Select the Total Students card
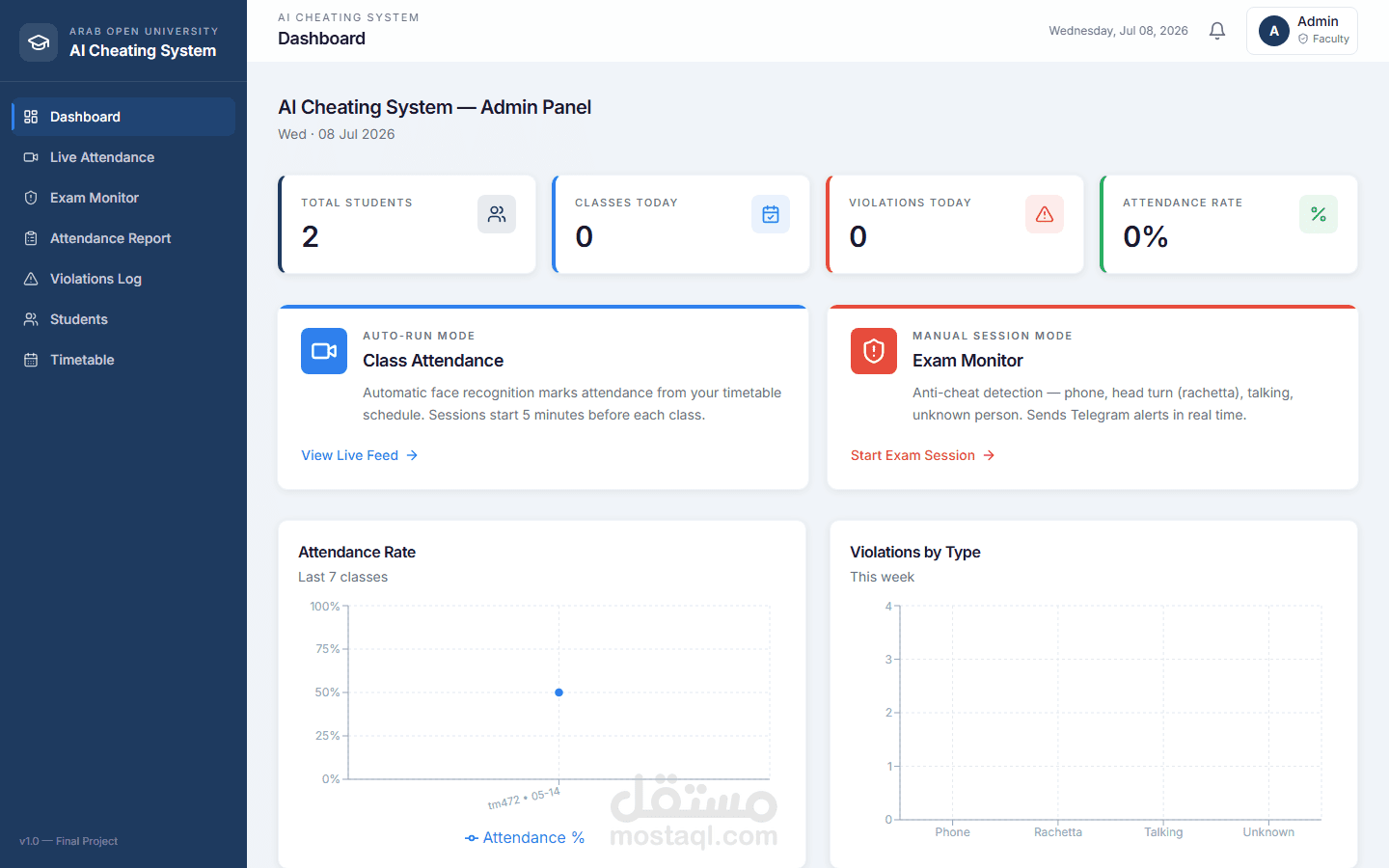Image resolution: width=1389 pixels, height=868 pixels. (407, 224)
